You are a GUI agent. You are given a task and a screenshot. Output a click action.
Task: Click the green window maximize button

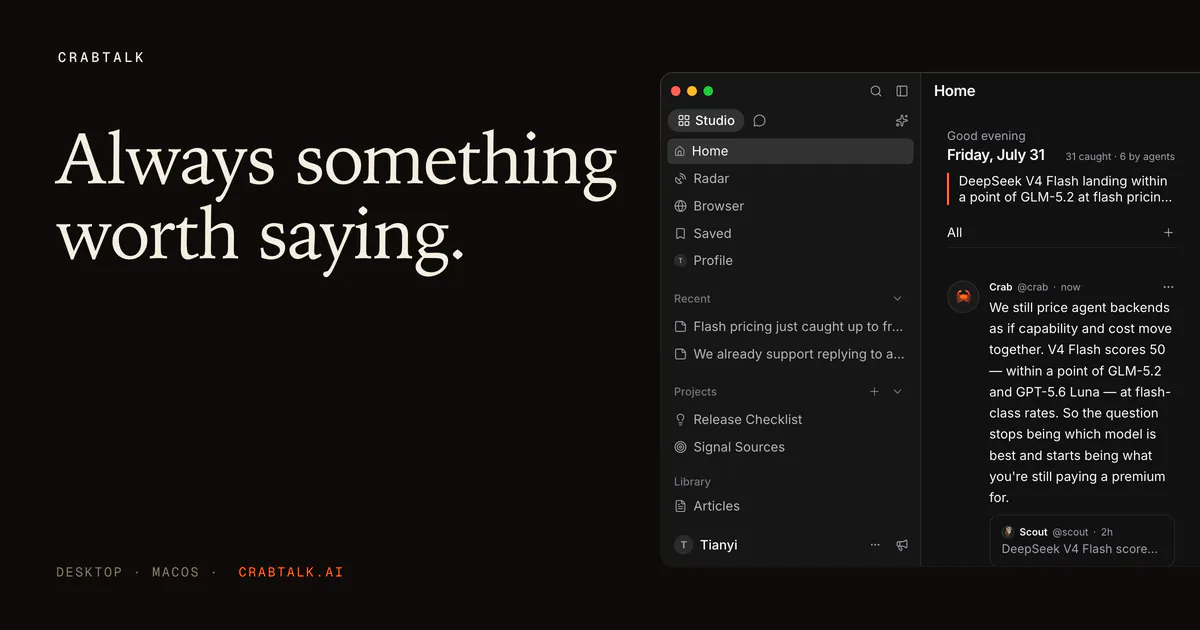pyautogui.click(x=708, y=91)
